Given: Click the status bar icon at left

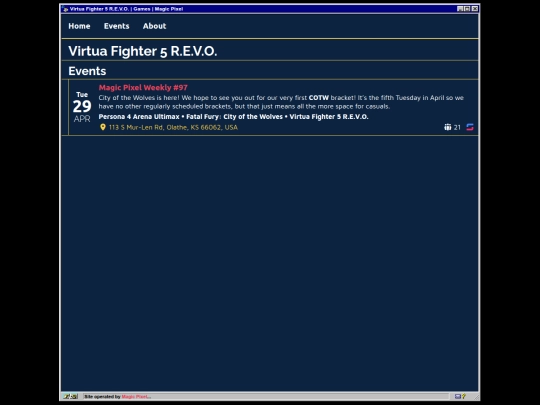Looking at the screenshot, I should (71, 397).
